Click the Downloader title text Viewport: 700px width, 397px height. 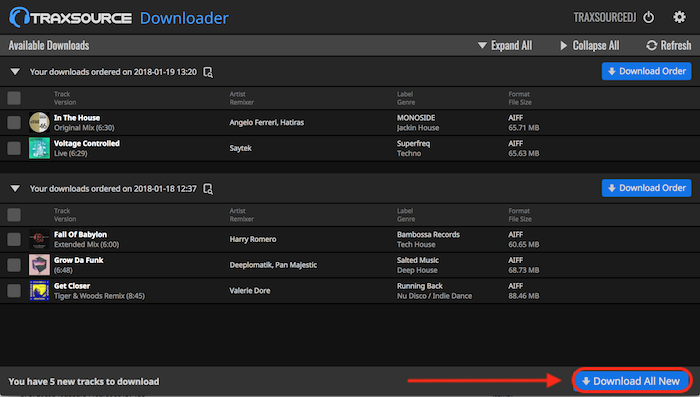(184, 18)
